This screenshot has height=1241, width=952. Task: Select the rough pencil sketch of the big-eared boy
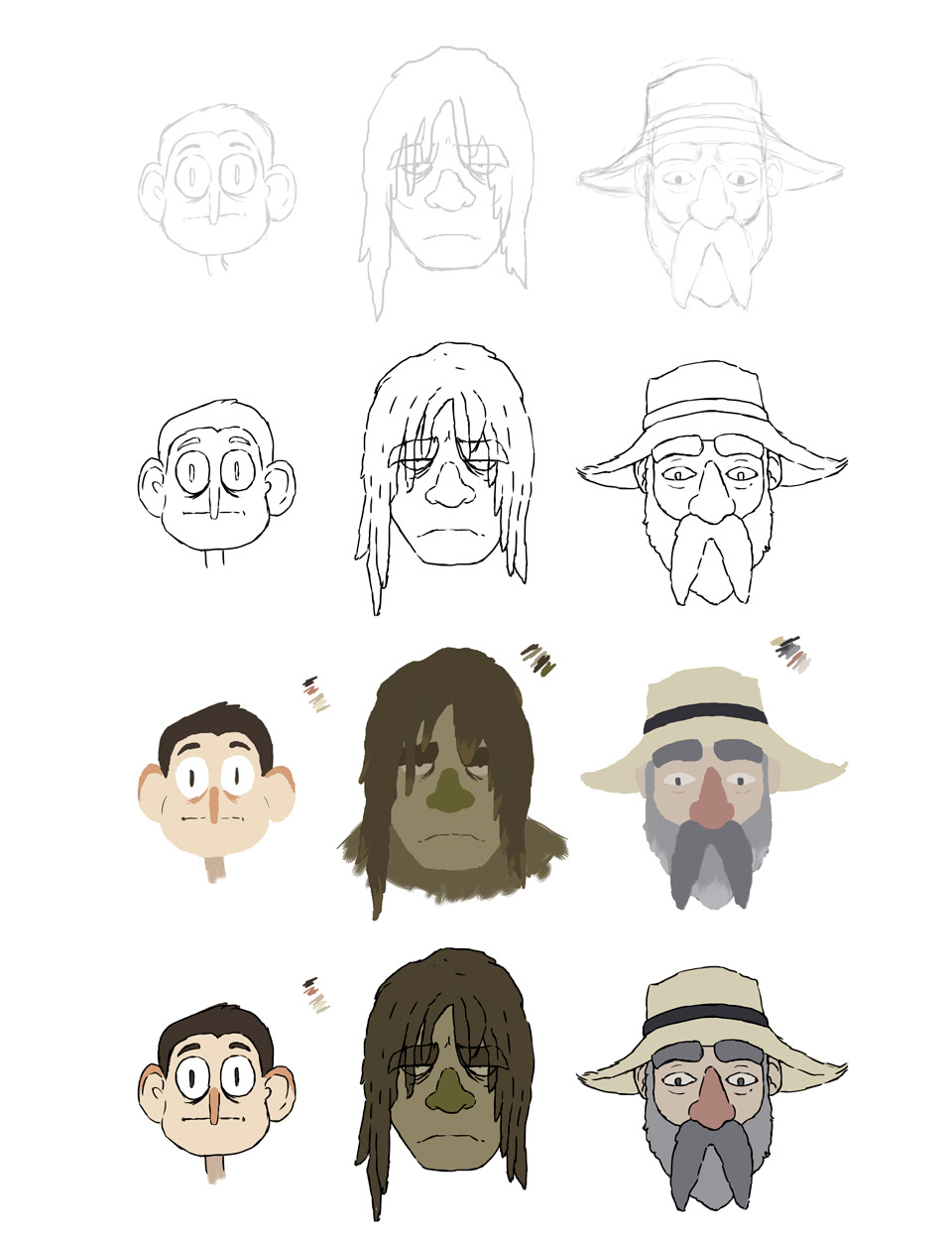coord(216,188)
